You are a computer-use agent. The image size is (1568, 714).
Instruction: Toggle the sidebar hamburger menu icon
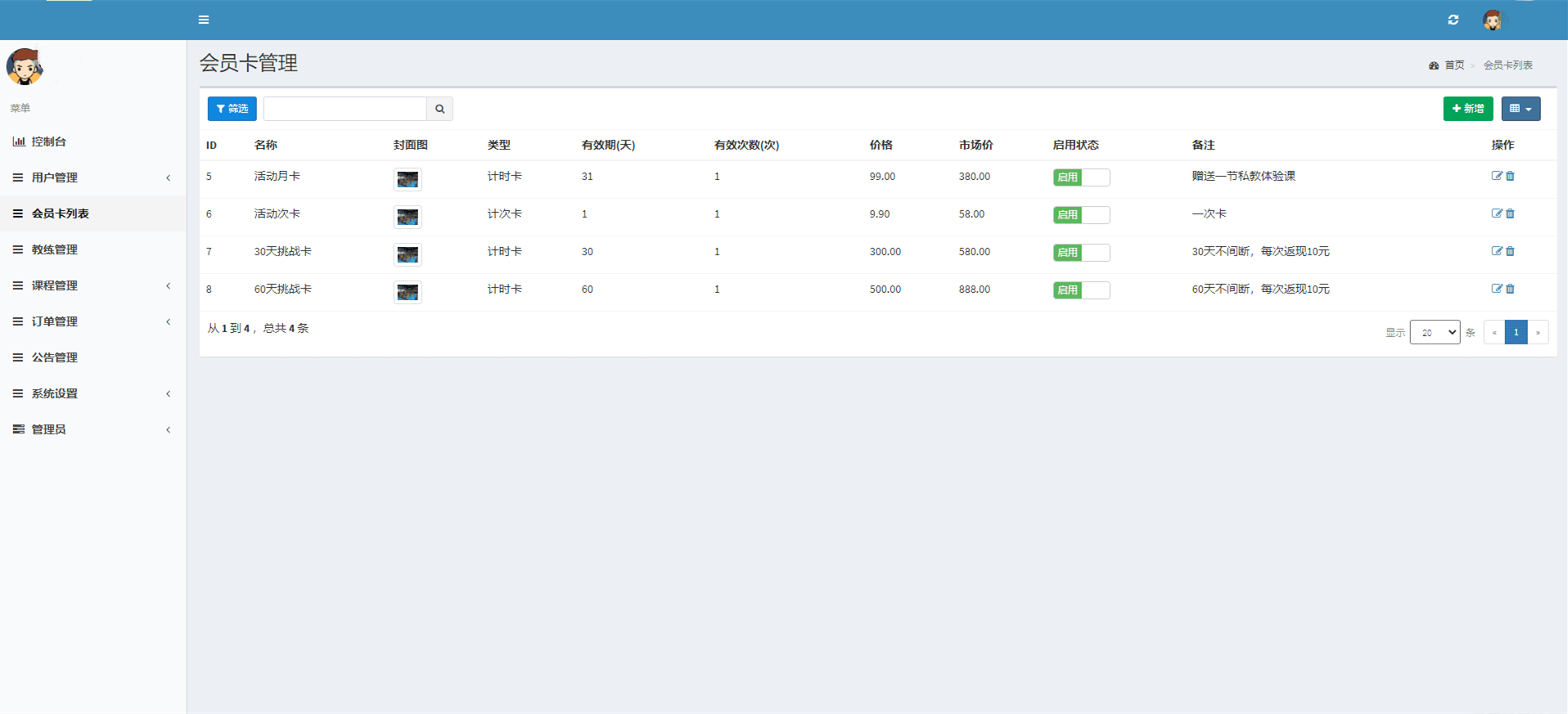point(204,20)
